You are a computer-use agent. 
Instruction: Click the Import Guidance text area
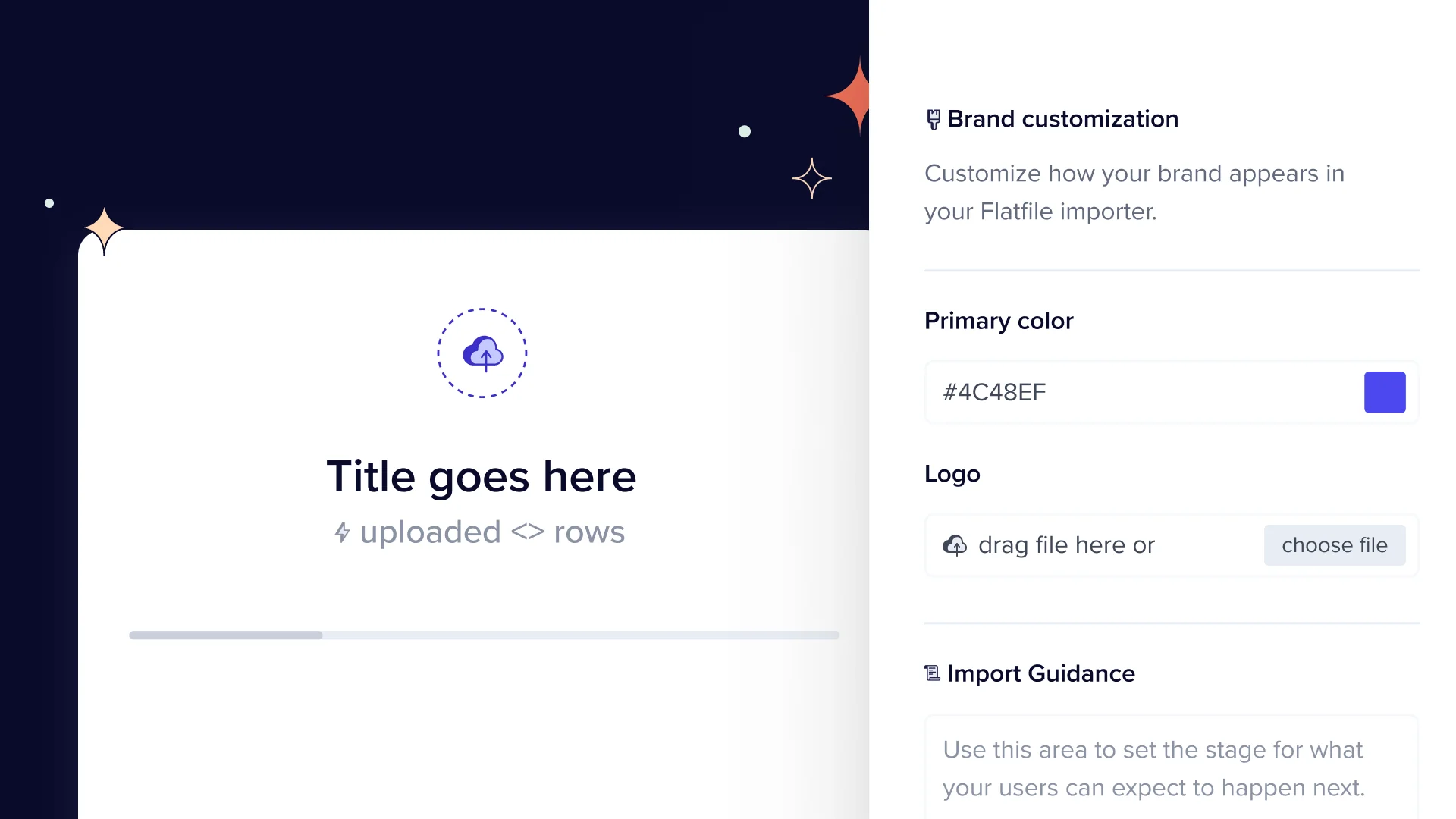pyautogui.click(x=1171, y=767)
